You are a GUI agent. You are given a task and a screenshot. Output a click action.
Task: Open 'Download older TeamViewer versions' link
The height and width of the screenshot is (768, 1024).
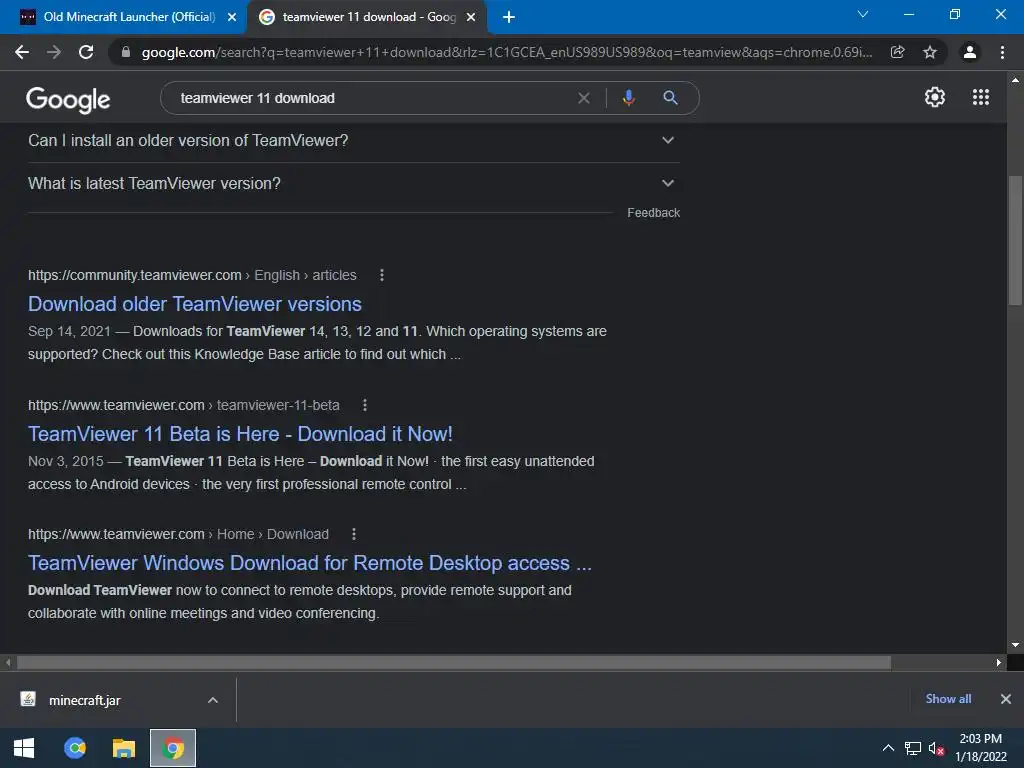coord(195,304)
